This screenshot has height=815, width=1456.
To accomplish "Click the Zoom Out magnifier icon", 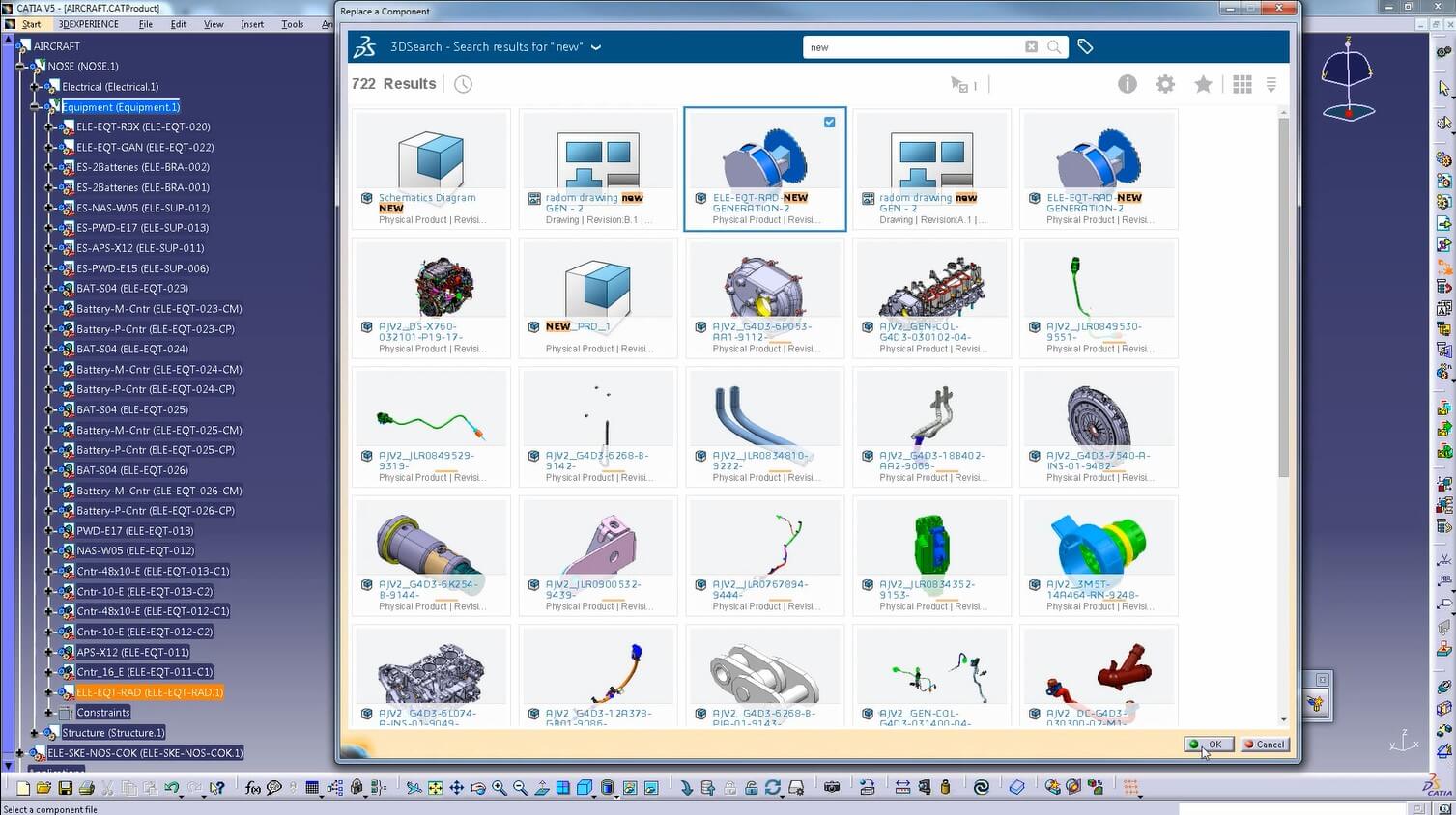I will (521, 788).
